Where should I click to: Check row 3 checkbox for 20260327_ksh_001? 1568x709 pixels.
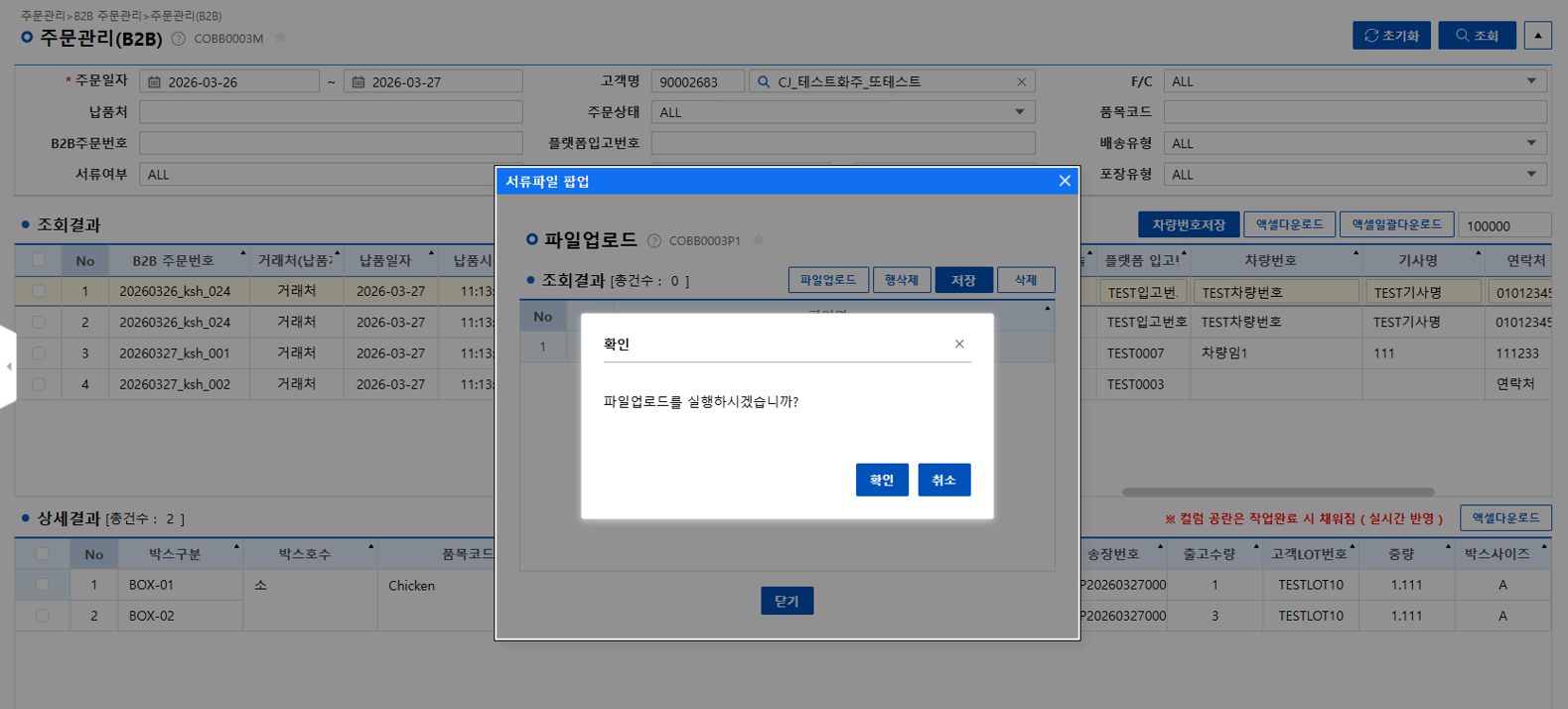[x=39, y=353]
